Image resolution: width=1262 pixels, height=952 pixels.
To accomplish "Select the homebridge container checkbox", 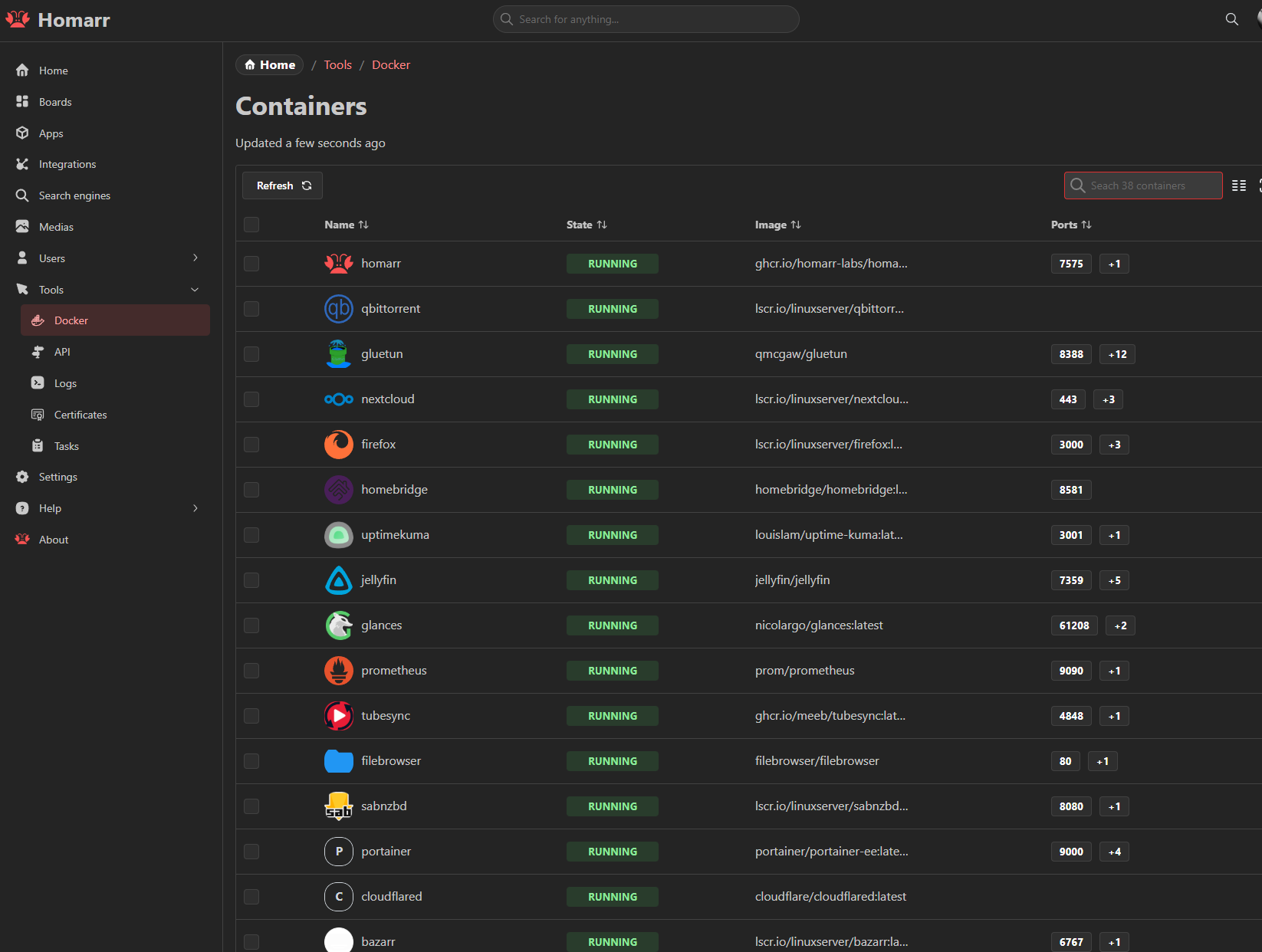I will 251,490.
